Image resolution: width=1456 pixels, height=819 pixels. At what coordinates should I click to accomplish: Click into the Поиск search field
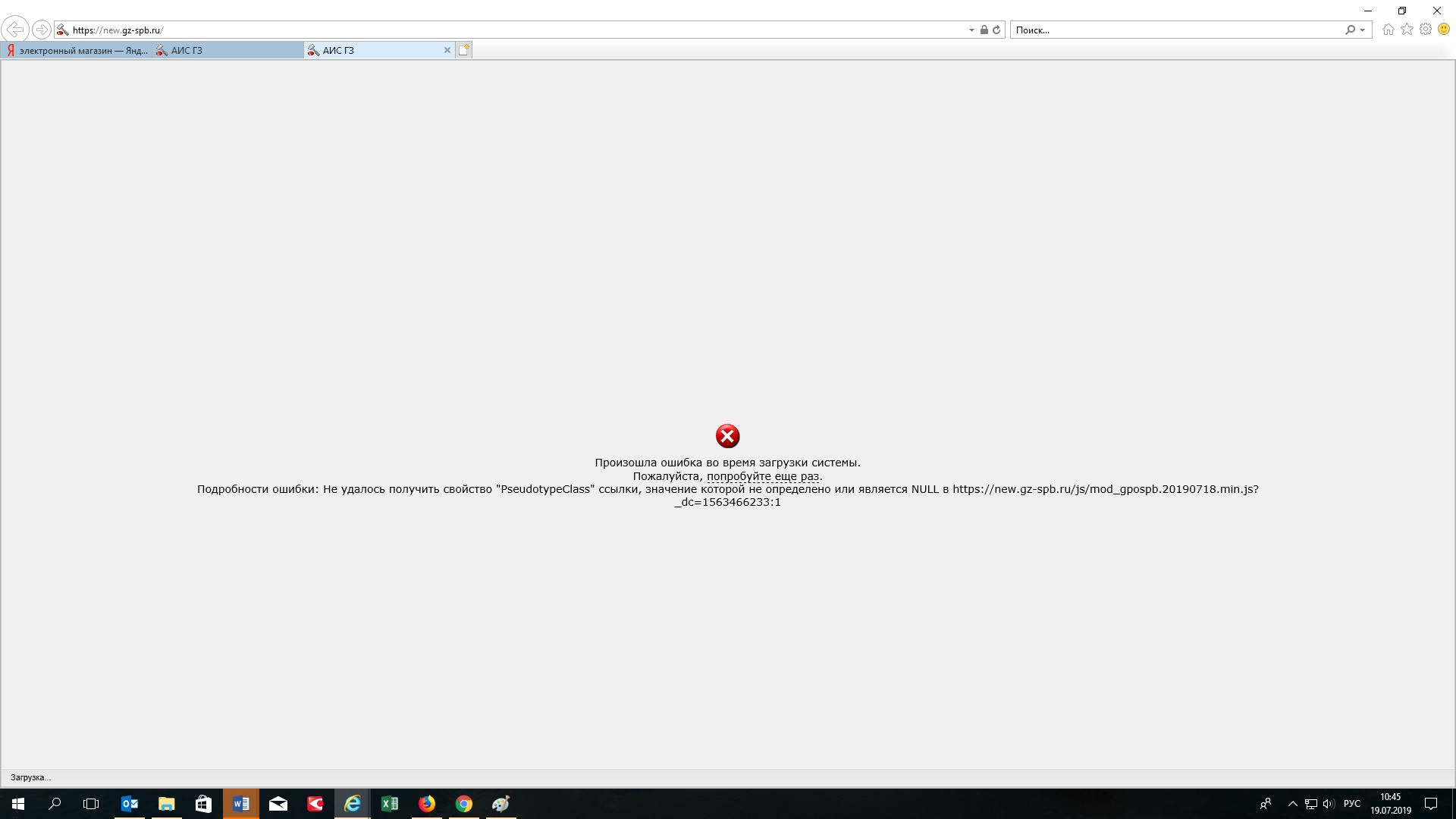1175,30
